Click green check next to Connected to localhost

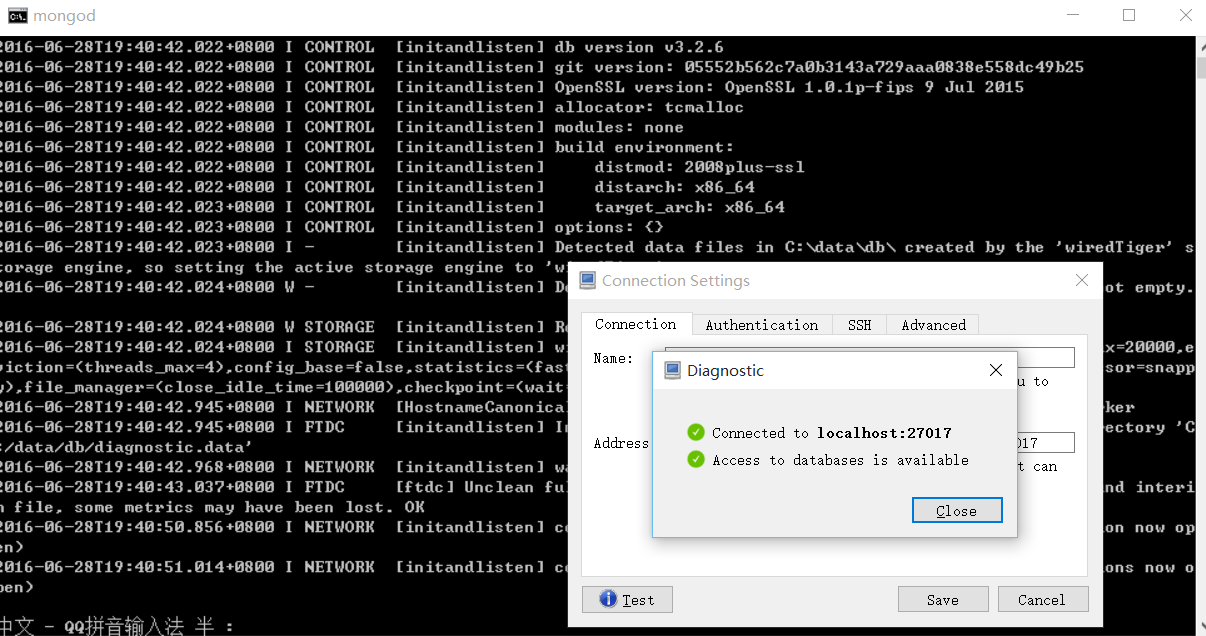tap(696, 433)
